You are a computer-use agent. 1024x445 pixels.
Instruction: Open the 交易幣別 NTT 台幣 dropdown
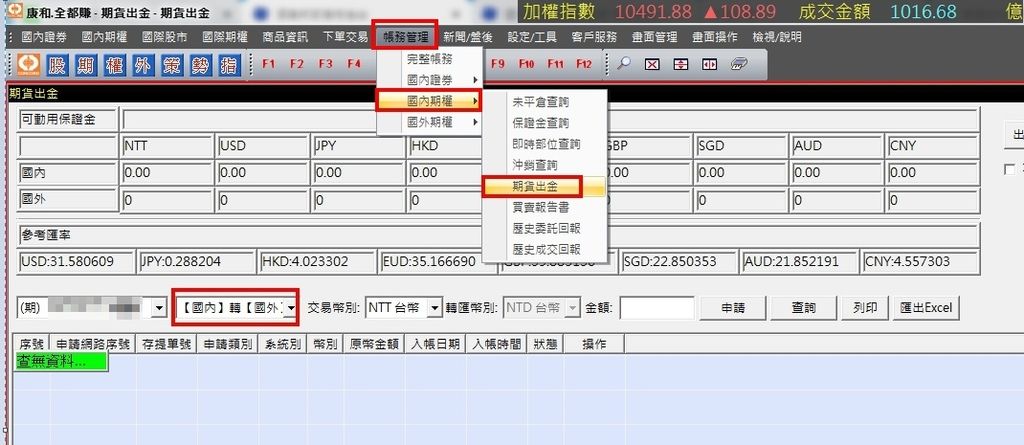[x=434, y=308]
